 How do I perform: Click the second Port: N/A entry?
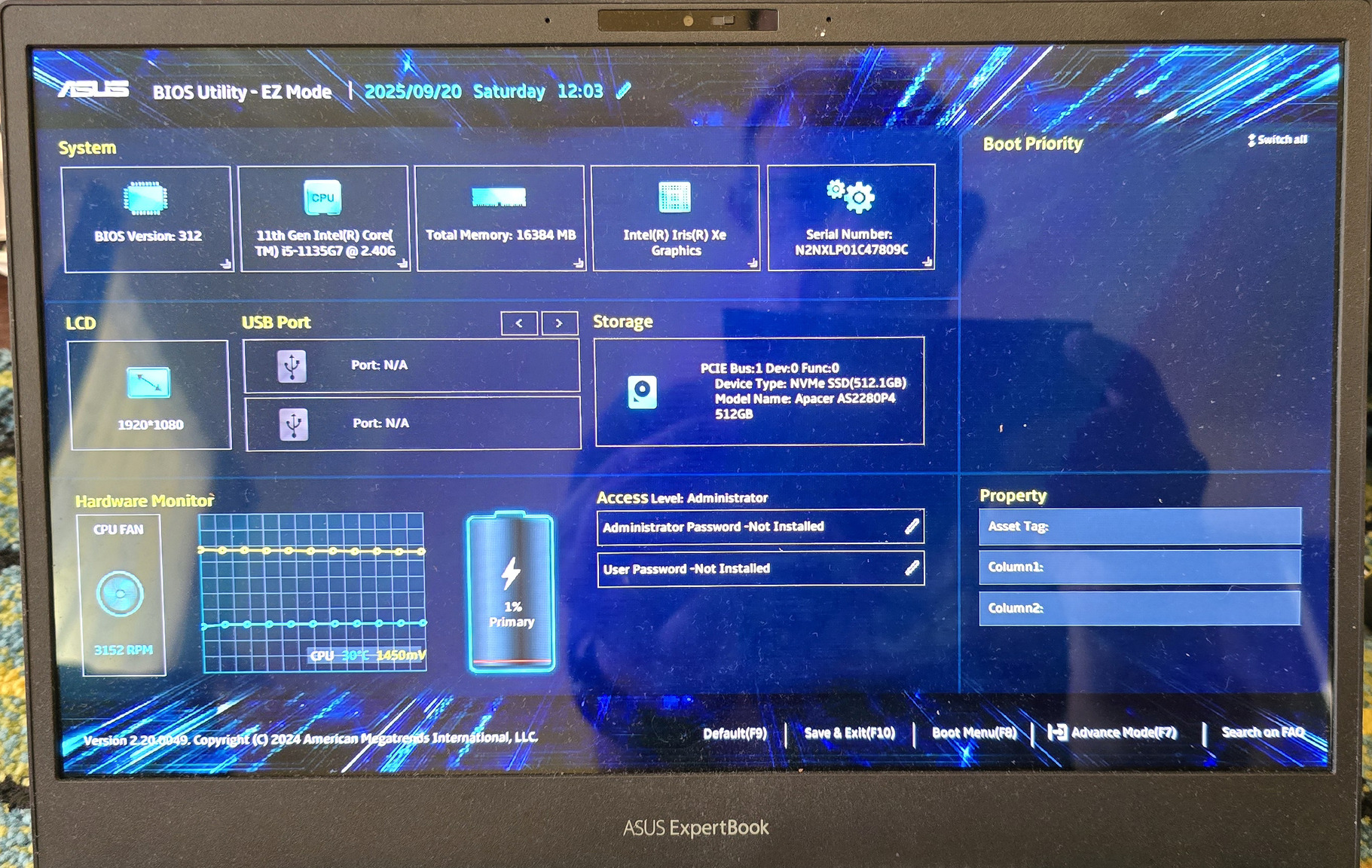[x=414, y=423]
